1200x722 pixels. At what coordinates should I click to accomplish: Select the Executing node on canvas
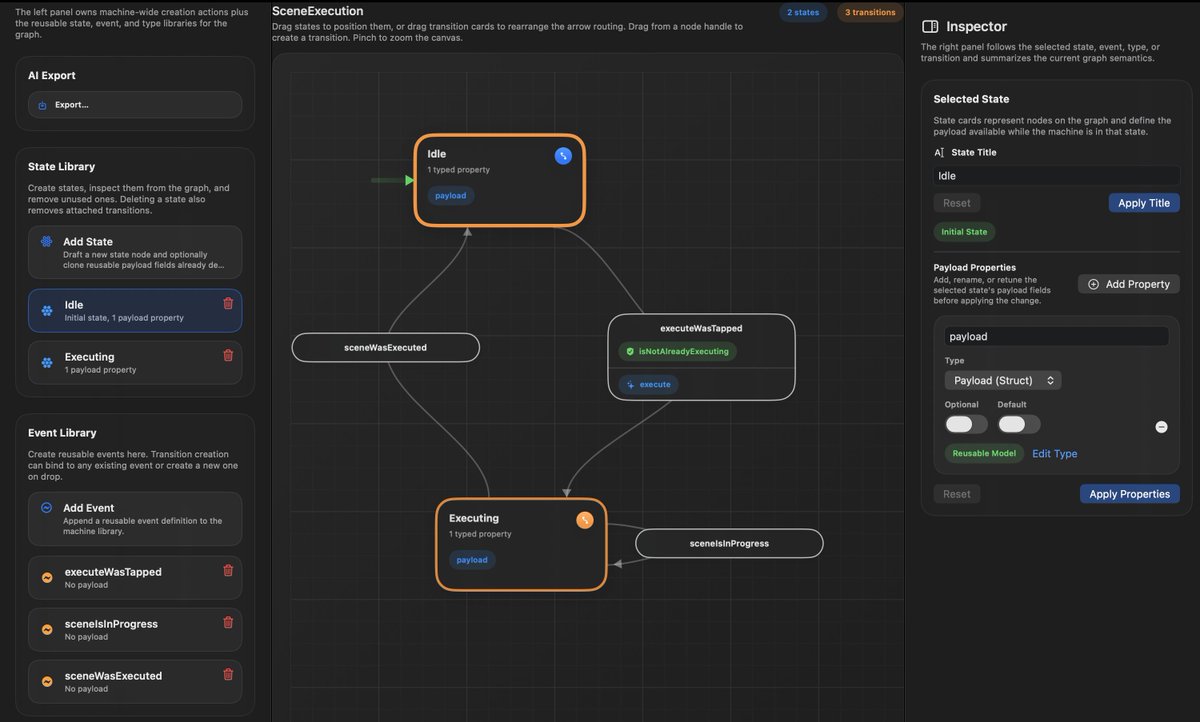(x=521, y=544)
